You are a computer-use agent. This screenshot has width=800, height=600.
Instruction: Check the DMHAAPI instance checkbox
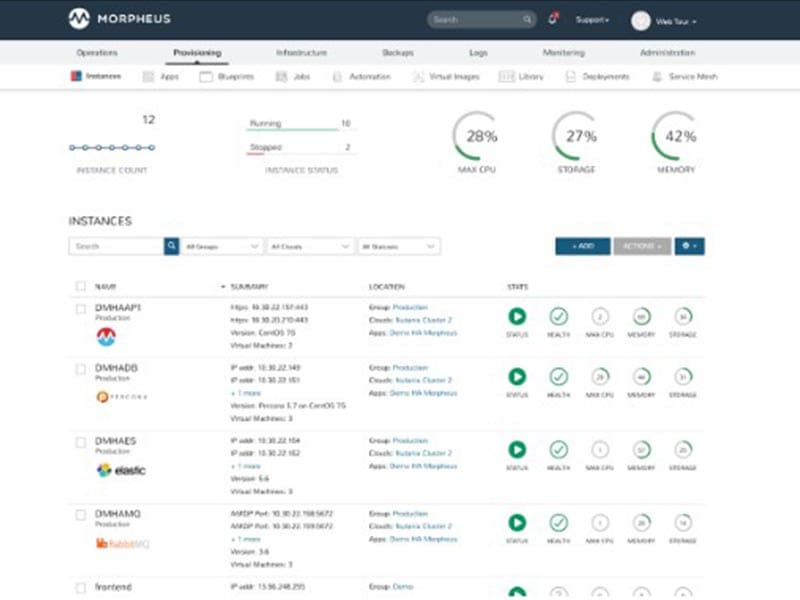click(81, 308)
